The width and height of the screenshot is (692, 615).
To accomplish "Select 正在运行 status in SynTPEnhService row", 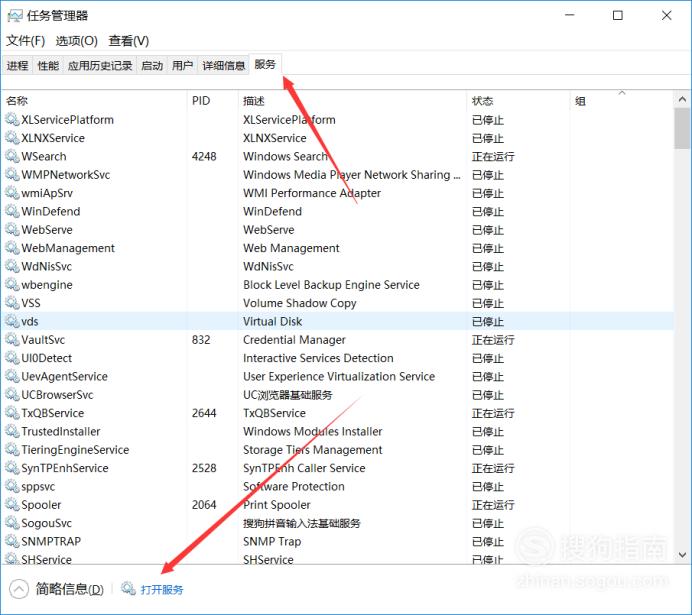I will (x=493, y=468).
